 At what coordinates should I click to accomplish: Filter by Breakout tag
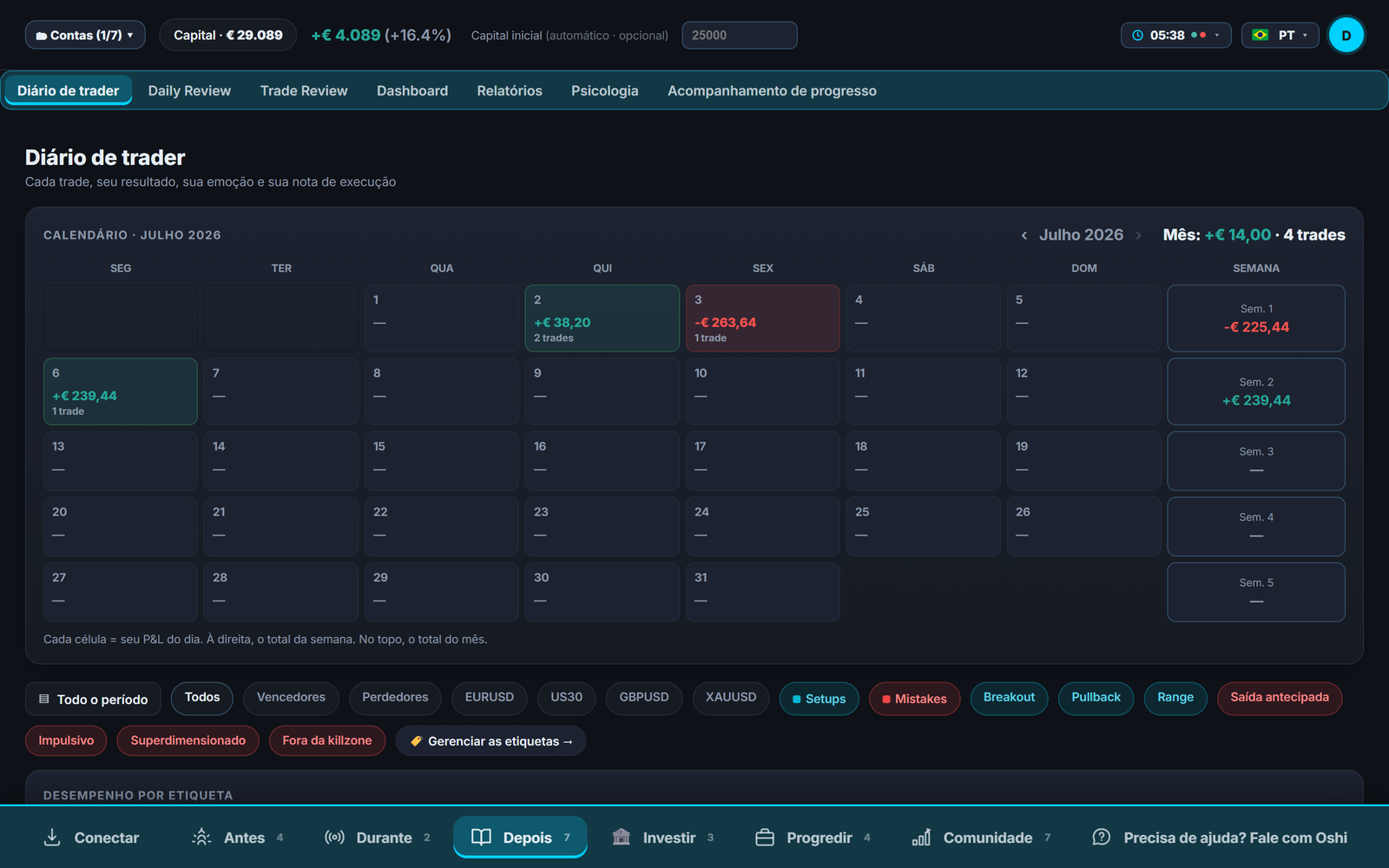click(x=1009, y=698)
